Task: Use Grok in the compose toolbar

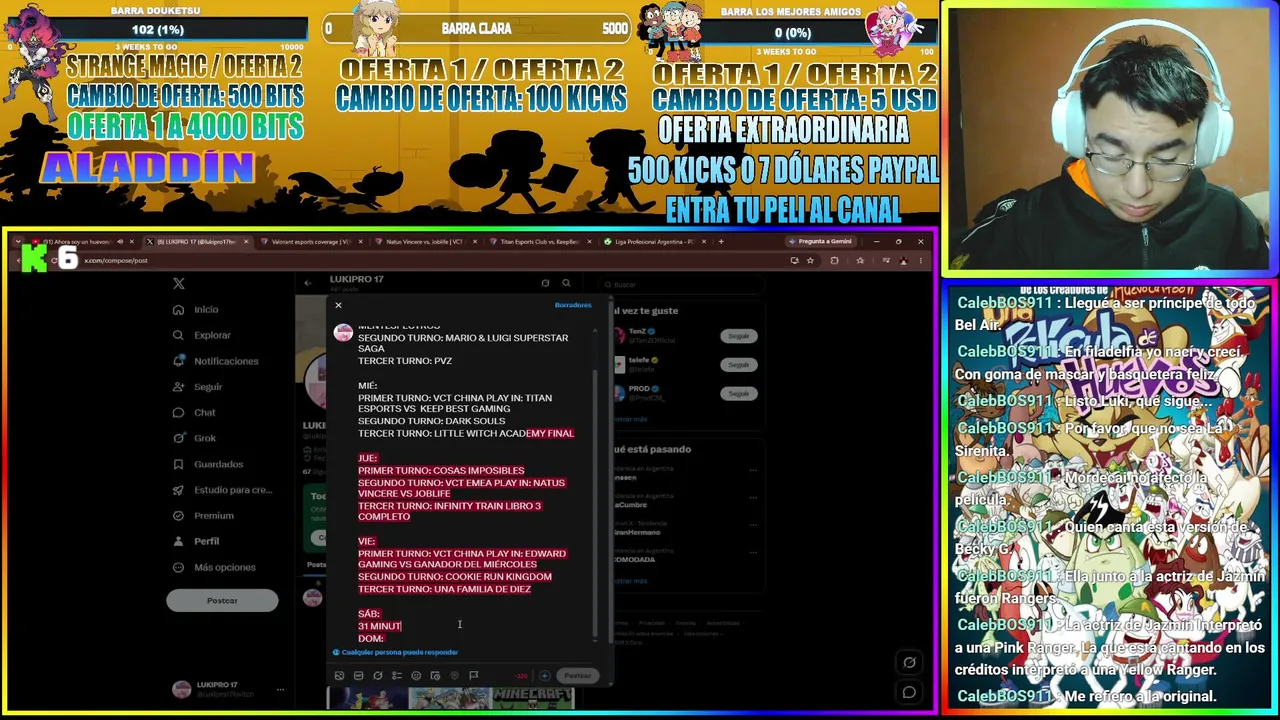Action: [x=377, y=676]
